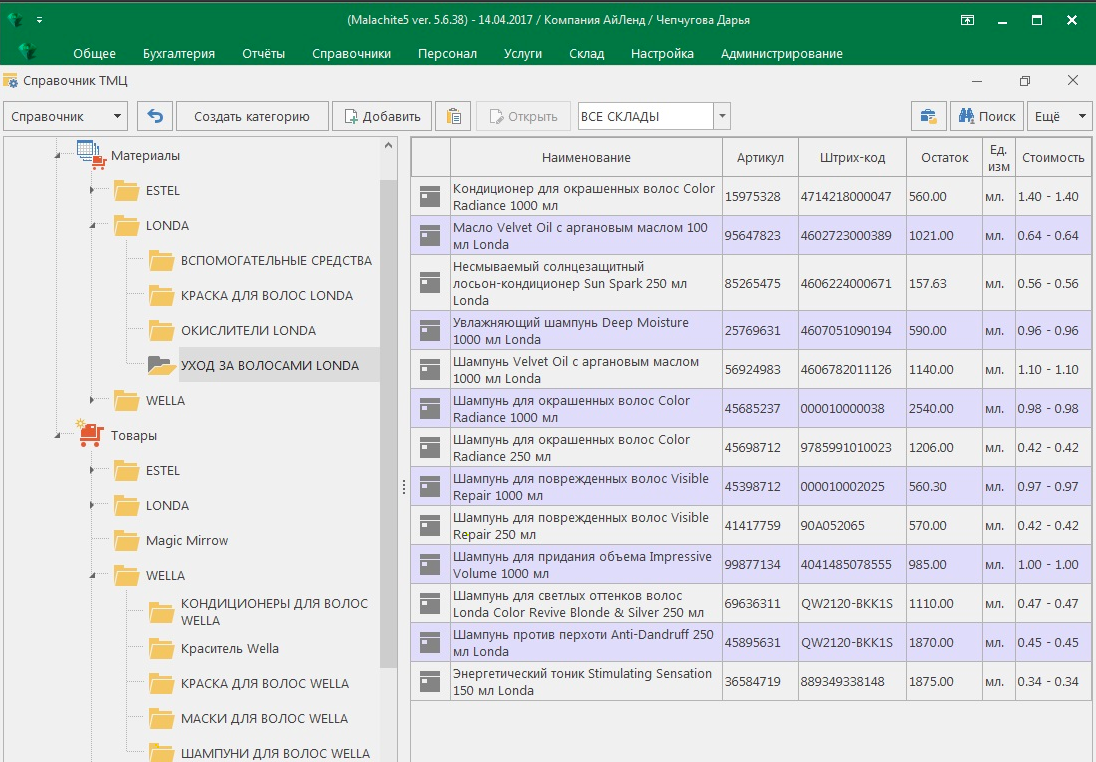Open the Справочник dropdown in the toolbar
This screenshot has width=1096, height=762.
point(66,116)
